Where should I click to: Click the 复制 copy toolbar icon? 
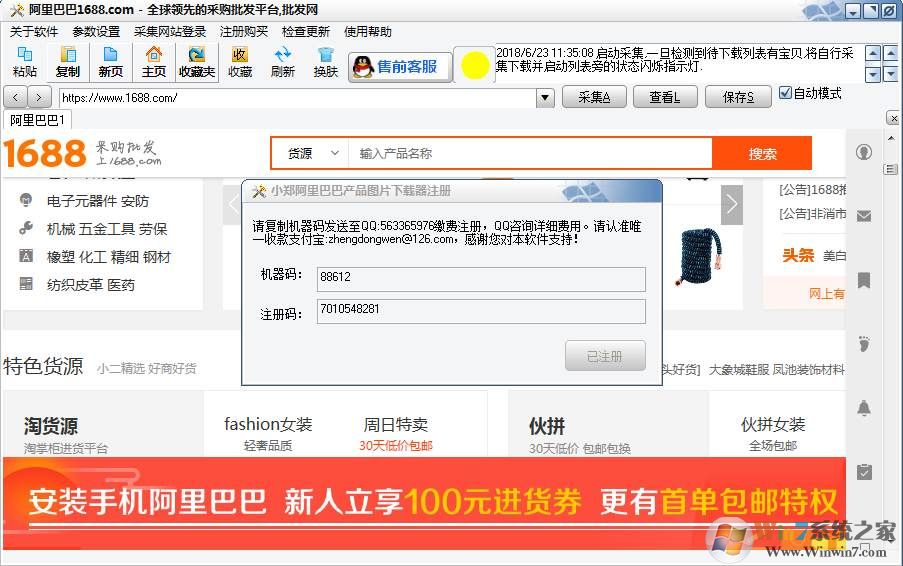tap(67, 62)
